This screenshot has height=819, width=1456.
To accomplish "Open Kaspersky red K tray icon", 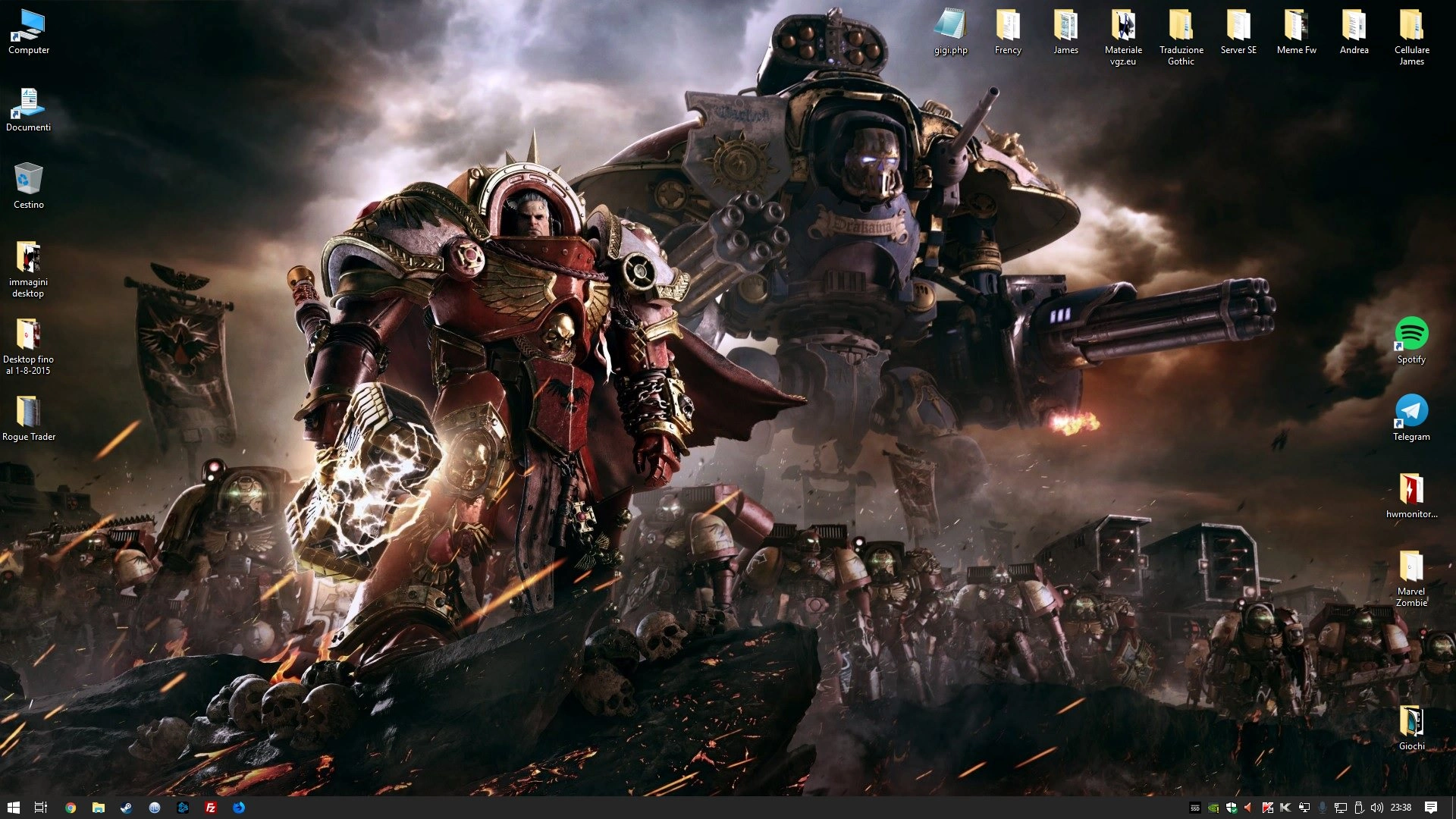I will pyautogui.click(x=1267, y=808).
